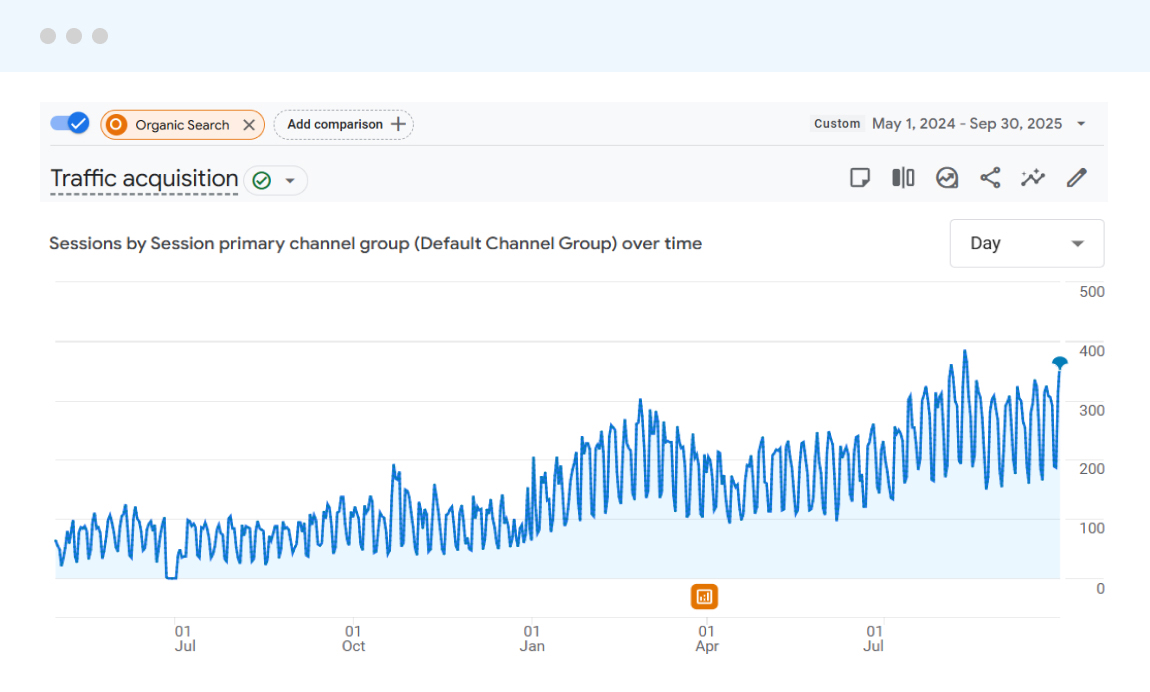Disable the comparison filter toggle switch
The width and height of the screenshot is (1150, 692).
coord(69,122)
